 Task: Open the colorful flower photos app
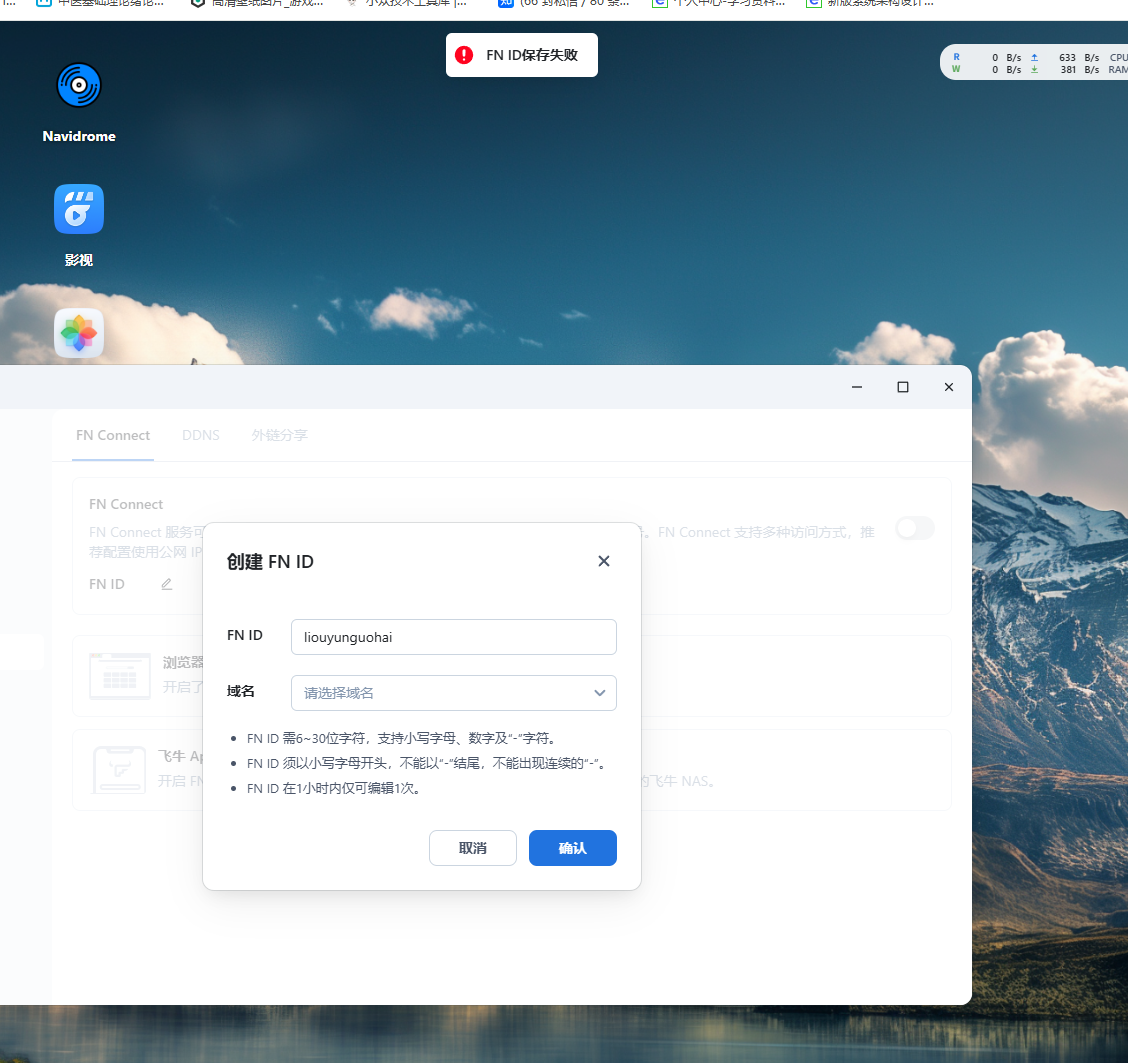[79, 334]
